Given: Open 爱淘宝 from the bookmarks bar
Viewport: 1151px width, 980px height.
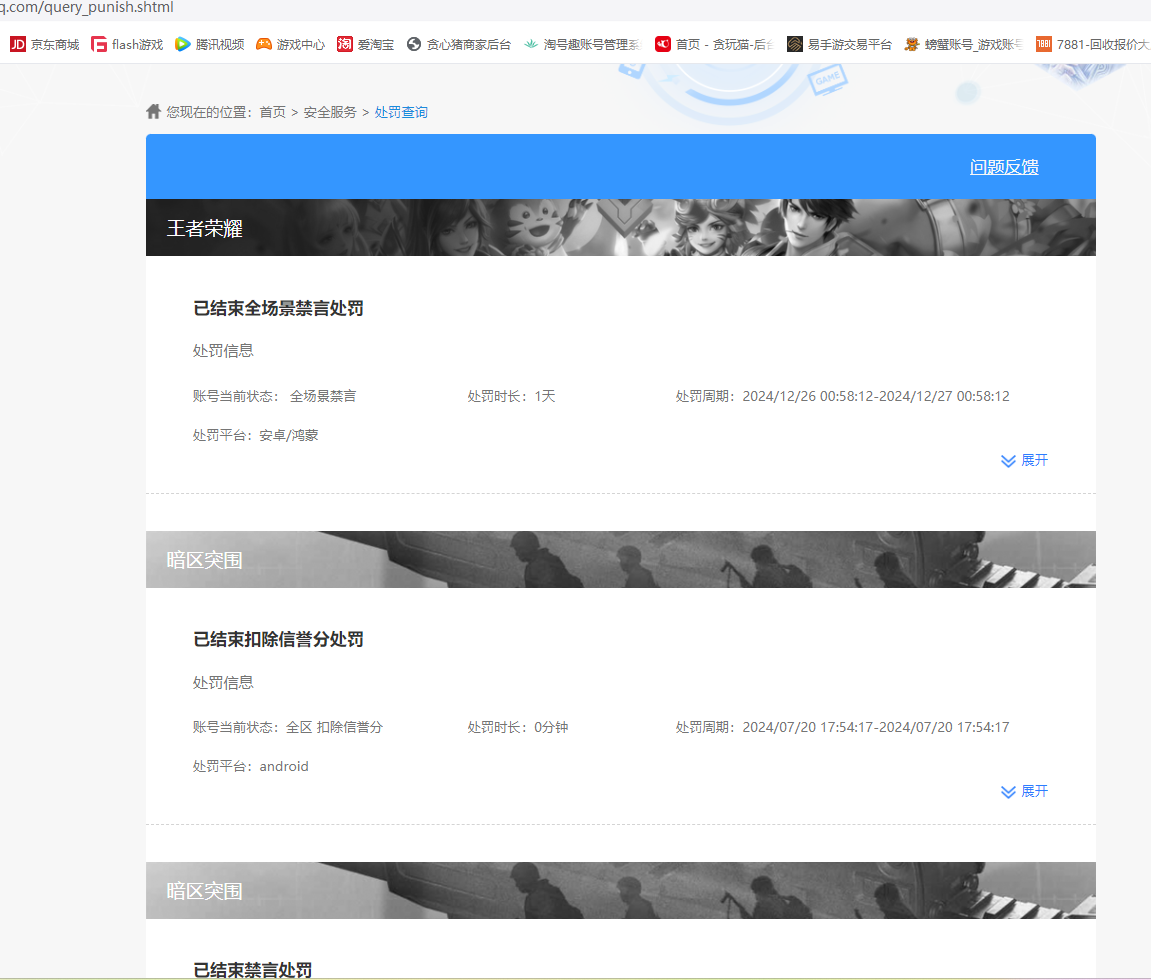Looking at the screenshot, I should pos(366,43).
